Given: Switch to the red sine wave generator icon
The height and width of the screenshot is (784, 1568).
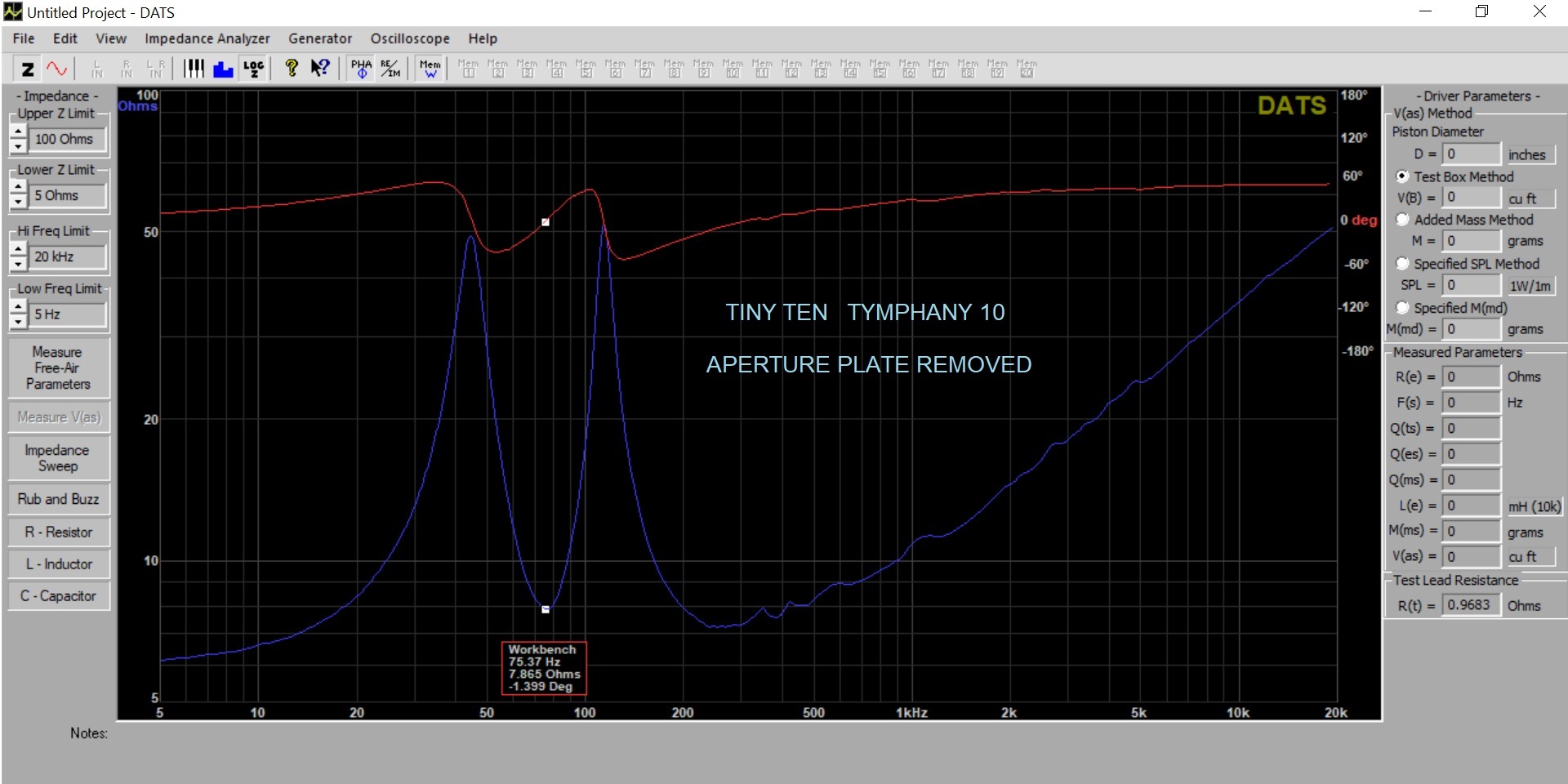Looking at the screenshot, I should [x=56, y=69].
